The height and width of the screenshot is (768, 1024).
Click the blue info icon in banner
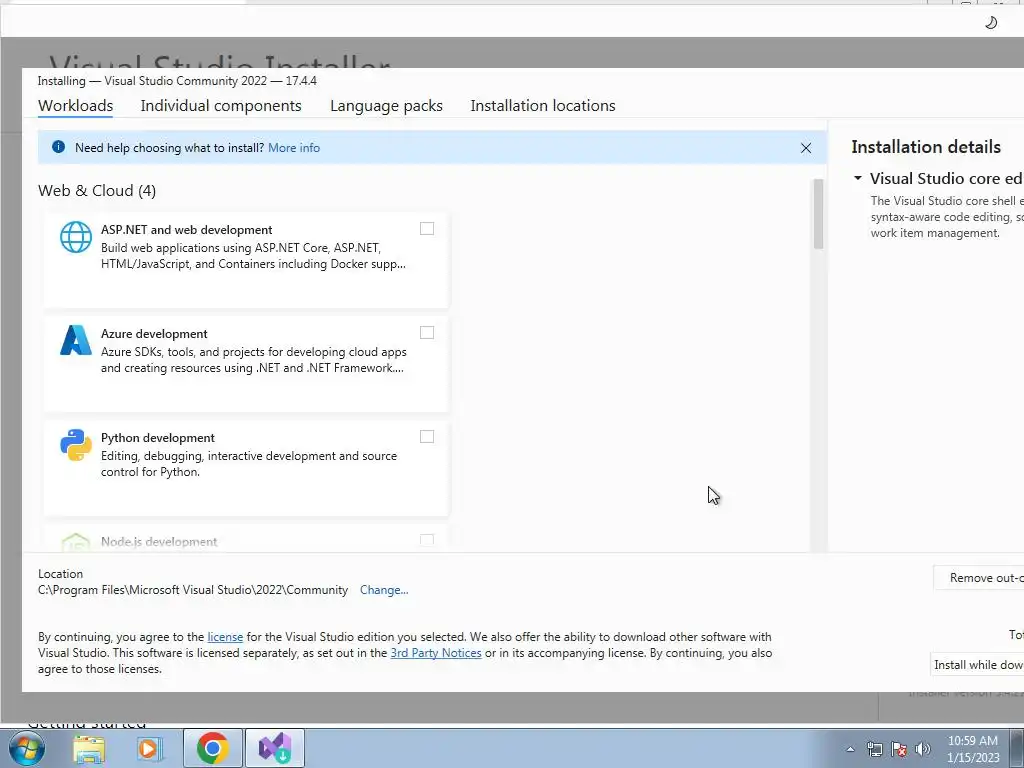pyautogui.click(x=58, y=147)
